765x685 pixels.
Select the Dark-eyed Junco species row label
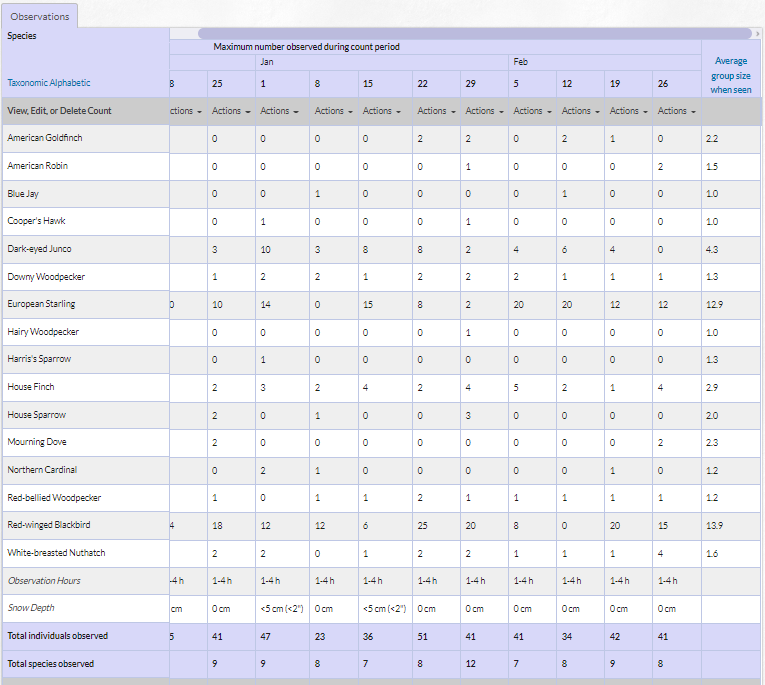pos(39,249)
